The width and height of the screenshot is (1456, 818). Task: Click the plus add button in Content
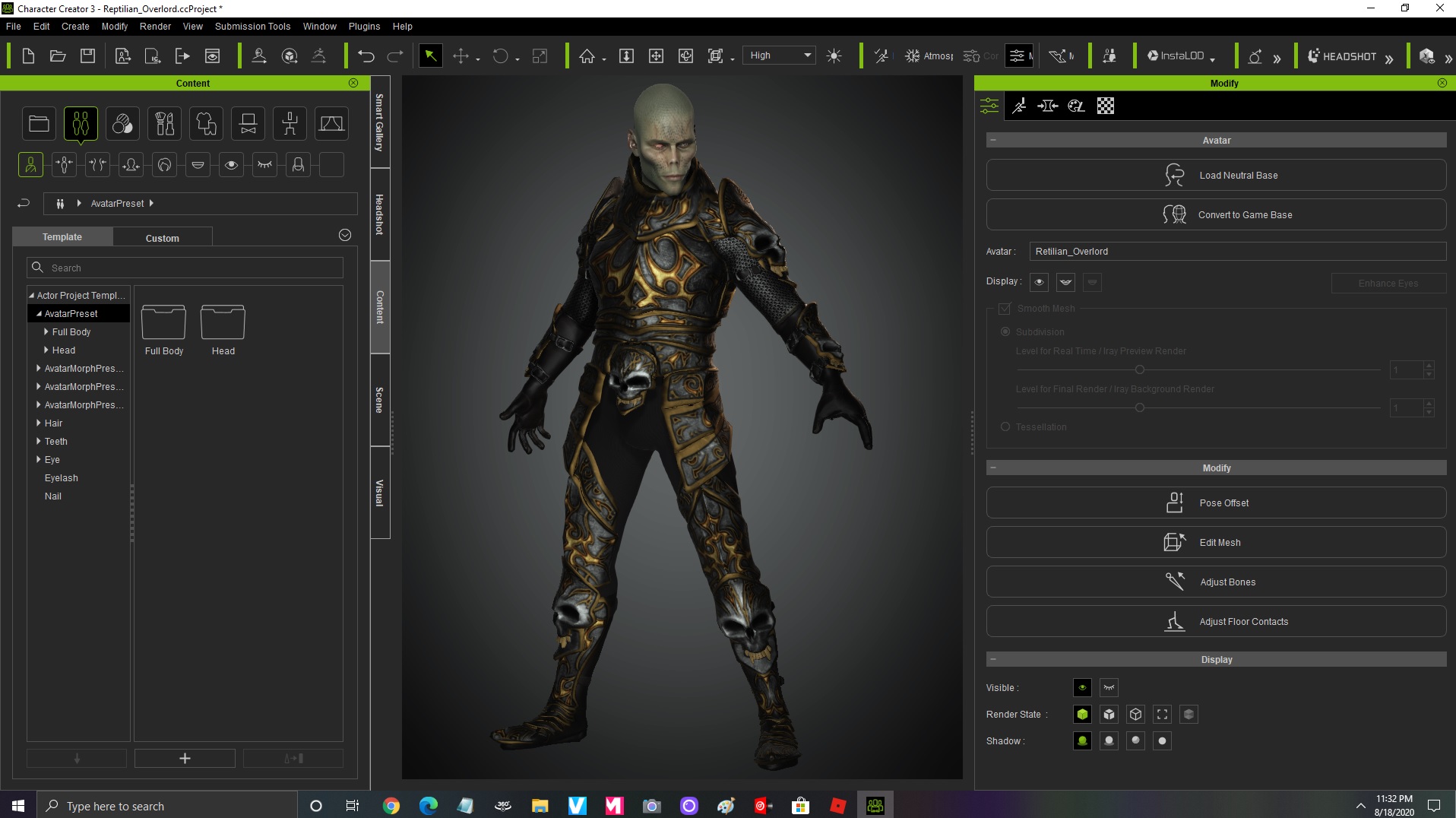pyautogui.click(x=185, y=758)
